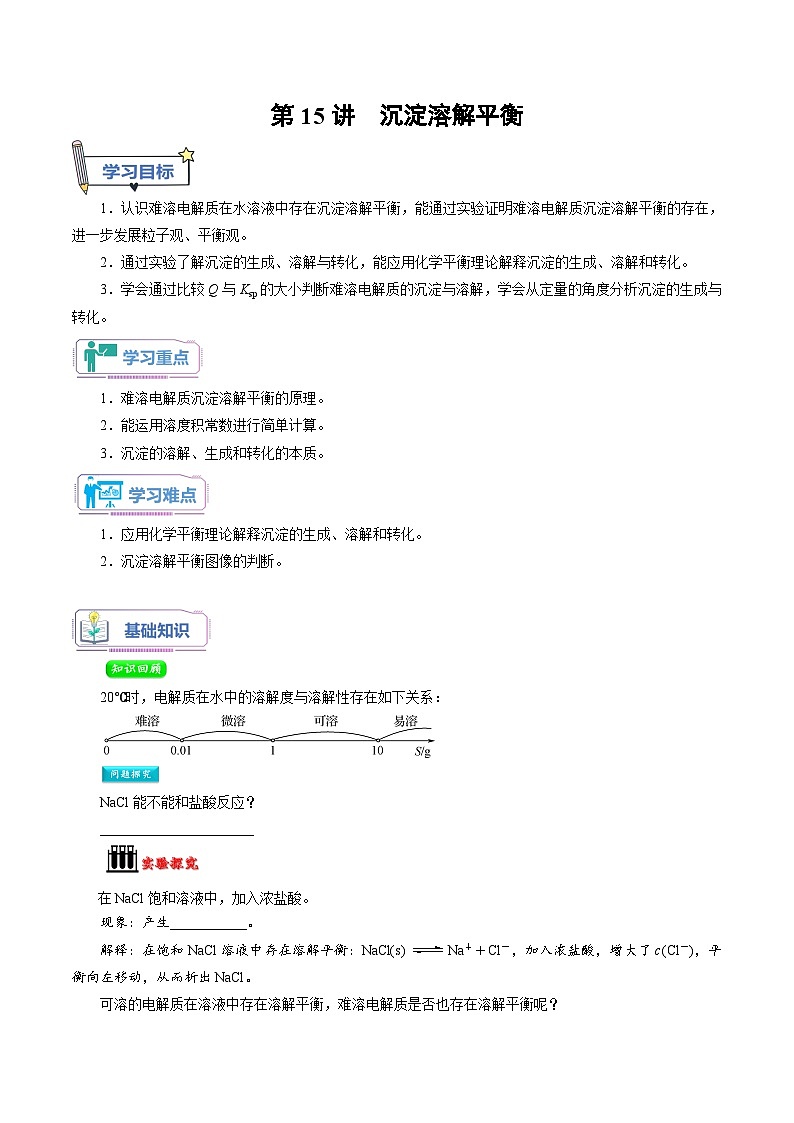Click the blank after 现象: 产生
Screen dimensions: 794x1123
208,925
